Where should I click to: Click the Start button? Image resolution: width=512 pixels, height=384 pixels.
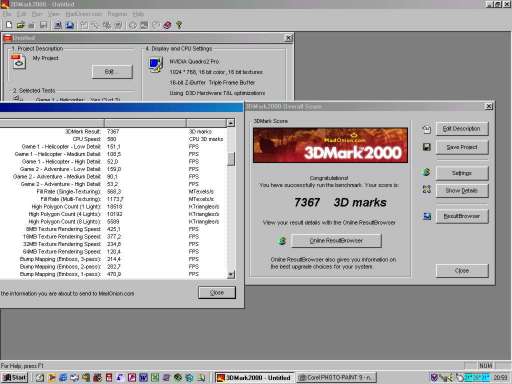15,377
